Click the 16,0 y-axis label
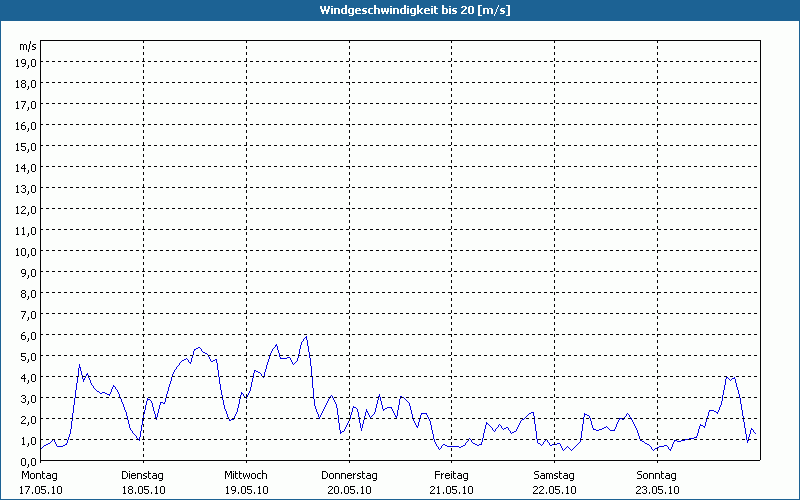 click(26, 126)
